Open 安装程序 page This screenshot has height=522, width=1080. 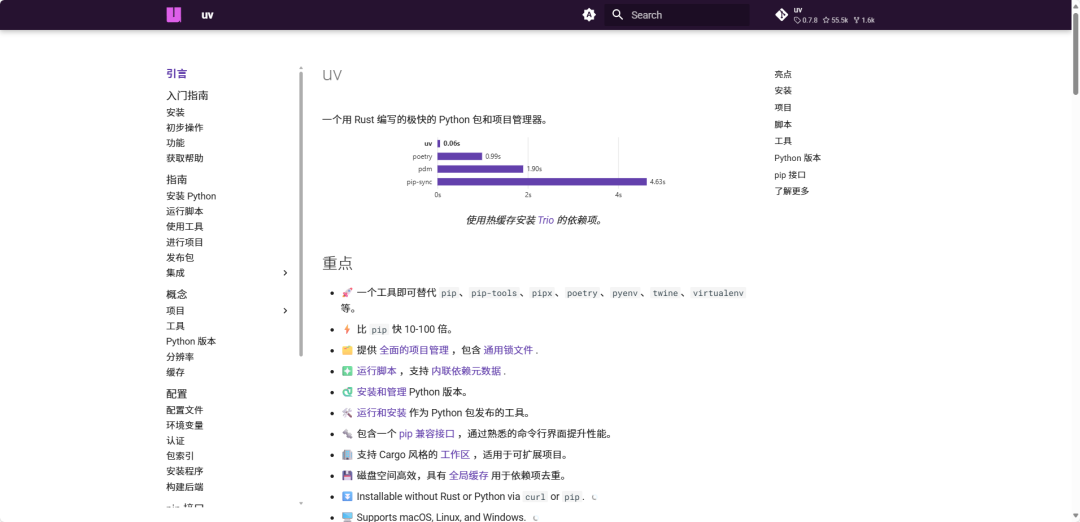185,471
